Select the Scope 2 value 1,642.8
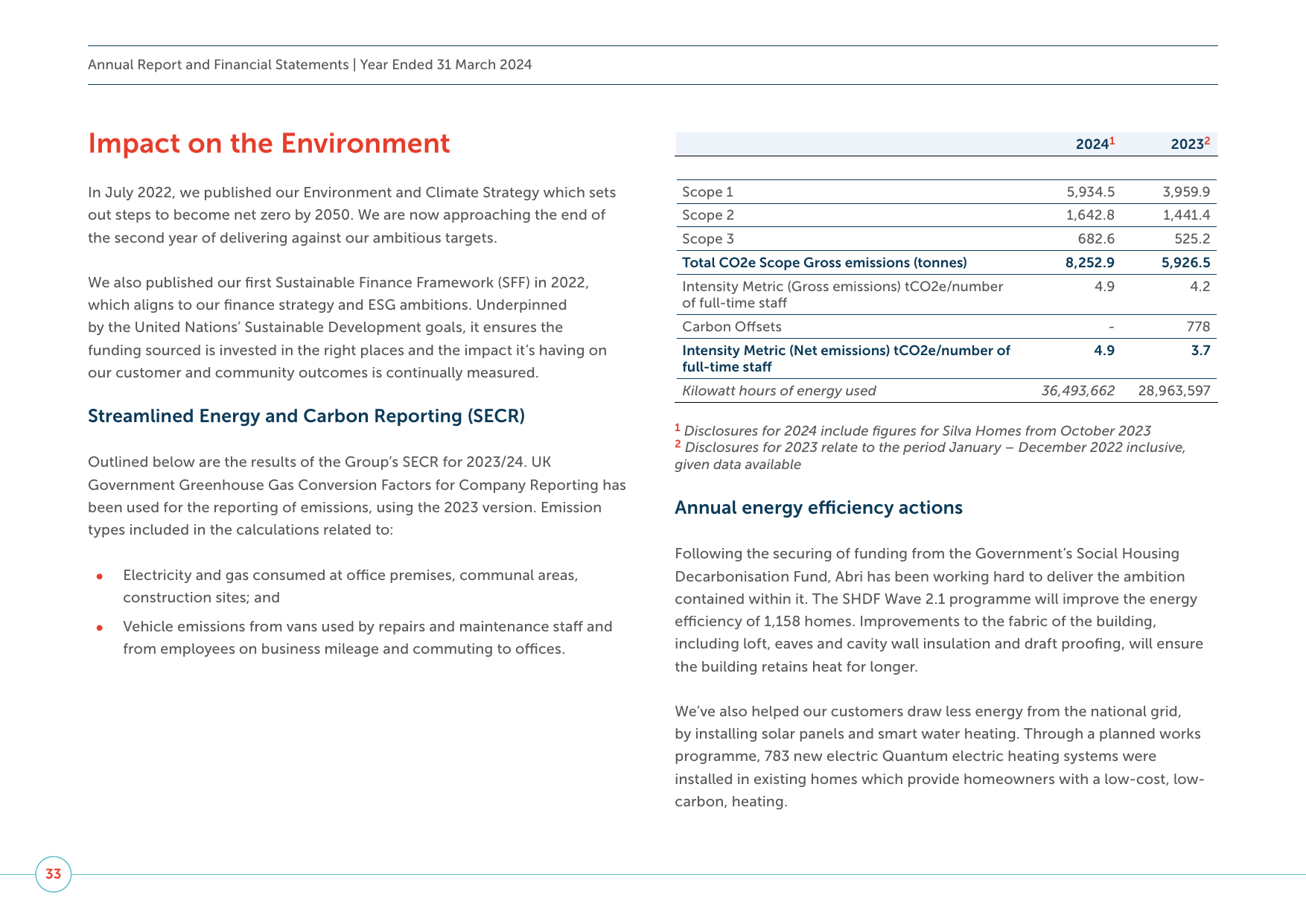The image size is (1306, 924). (x=1091, y=215)
